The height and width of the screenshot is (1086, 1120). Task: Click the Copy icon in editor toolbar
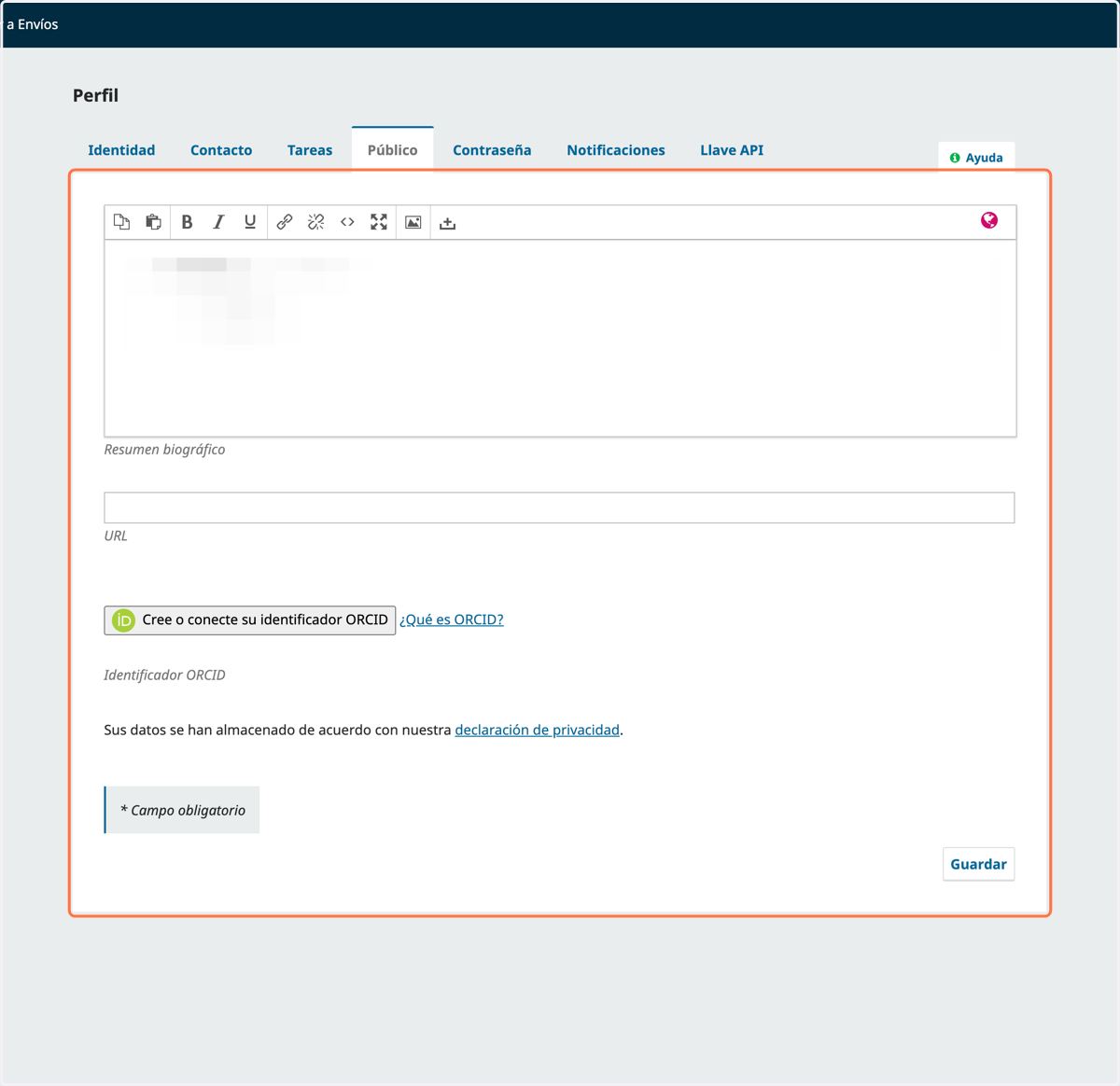(x=122, y=222)
